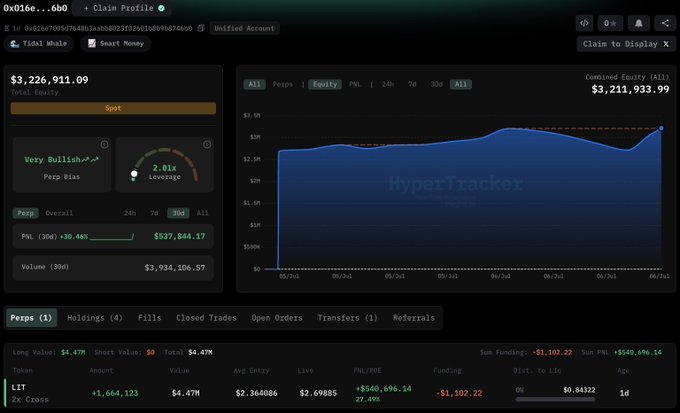The image size is (680, 413).
Task: Click LIT live price $2.69885
Action: [x=318, y=393]
